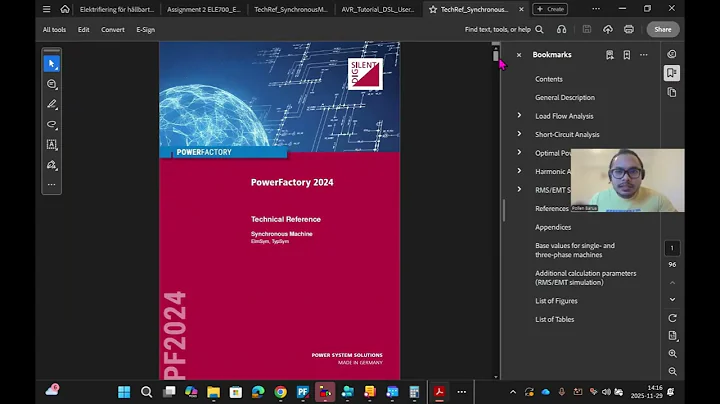Image resolution: width=720 pixels, height=404 pixels.
Task: Click the scrollbar down arrow
Action: tap(495, 377)
